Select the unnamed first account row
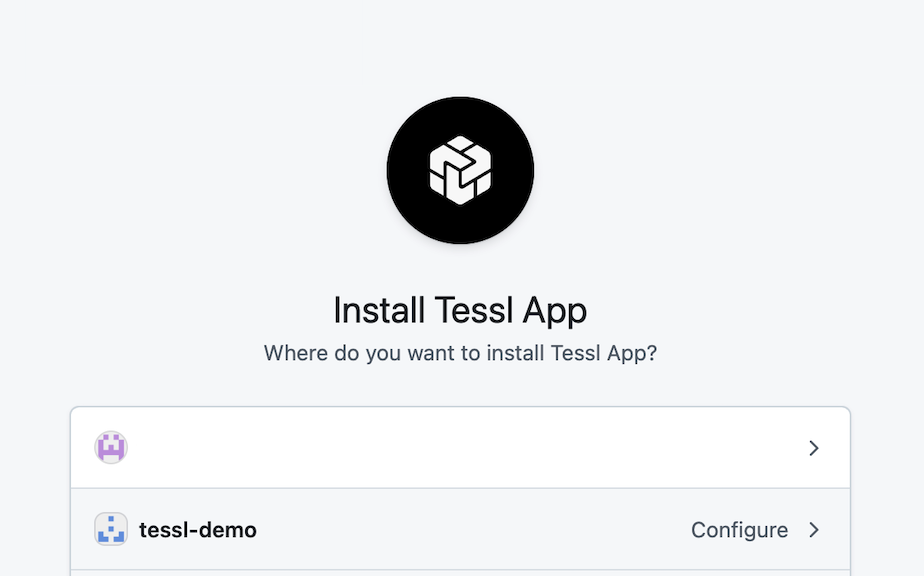924x576 pixels. (x=460, y=448)
